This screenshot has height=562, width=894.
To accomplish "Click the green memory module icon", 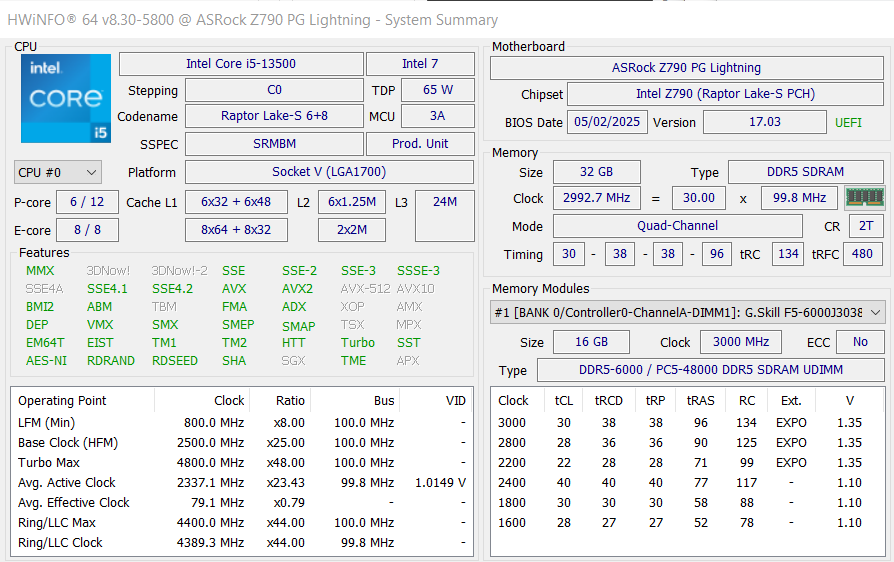I will (864, 198).
